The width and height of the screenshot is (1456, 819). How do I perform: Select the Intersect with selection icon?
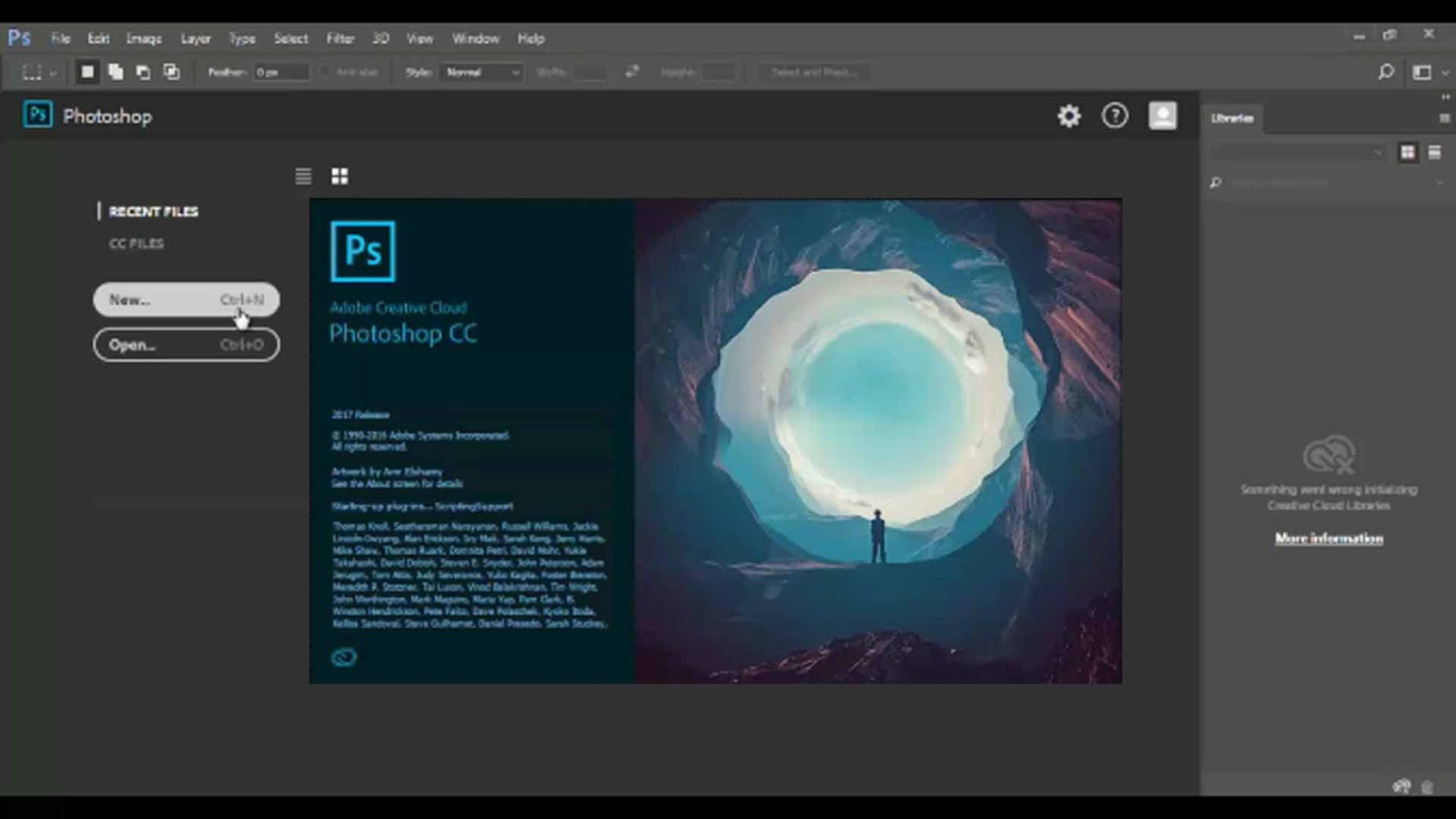pos(171,72)
